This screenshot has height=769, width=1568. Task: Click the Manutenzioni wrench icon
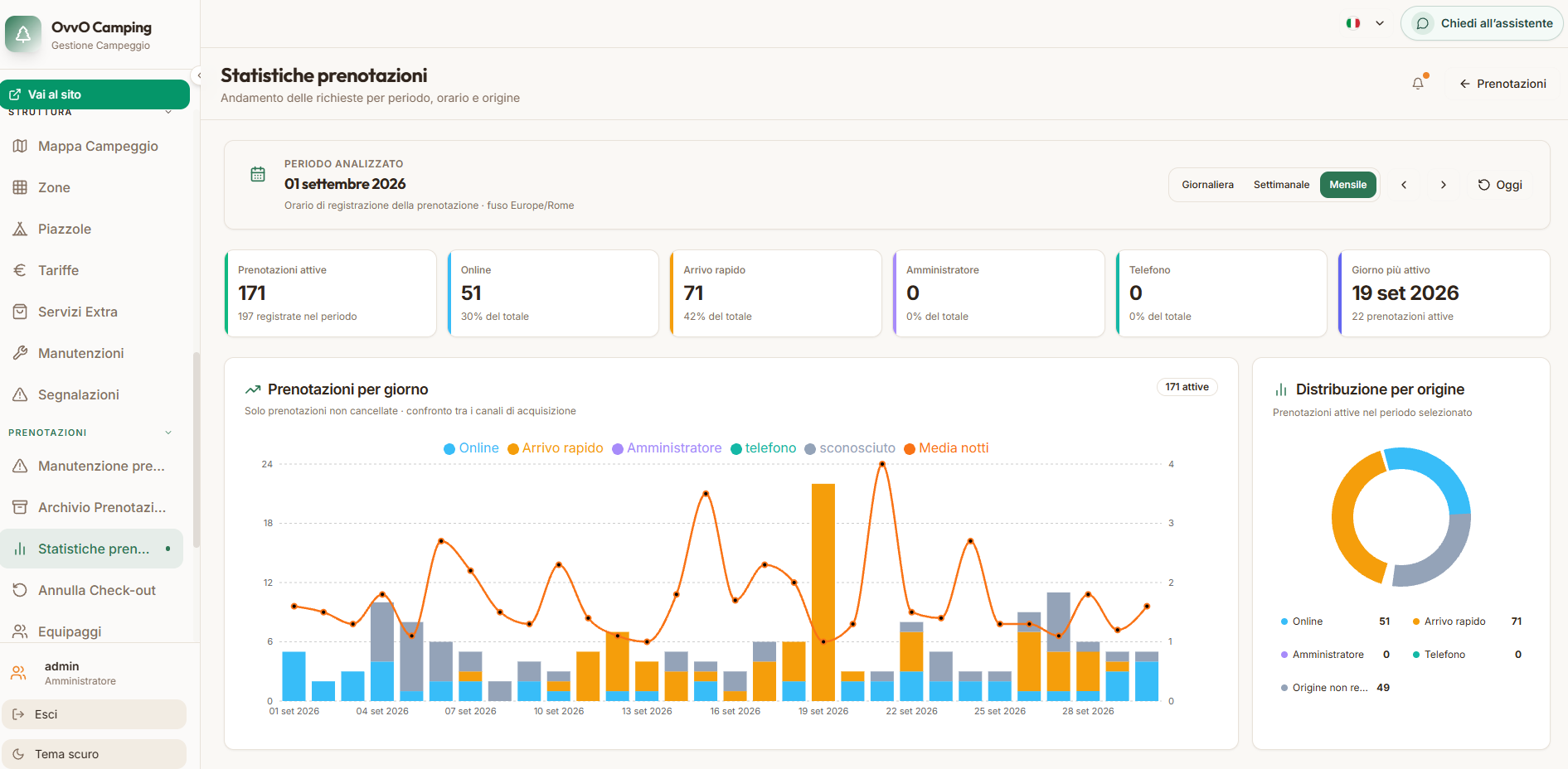pos(20,353)
